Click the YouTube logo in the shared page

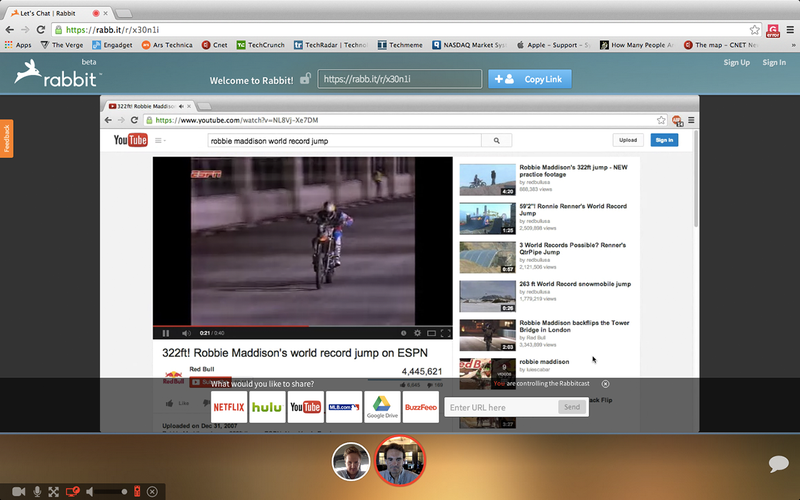tap(131, 140)
